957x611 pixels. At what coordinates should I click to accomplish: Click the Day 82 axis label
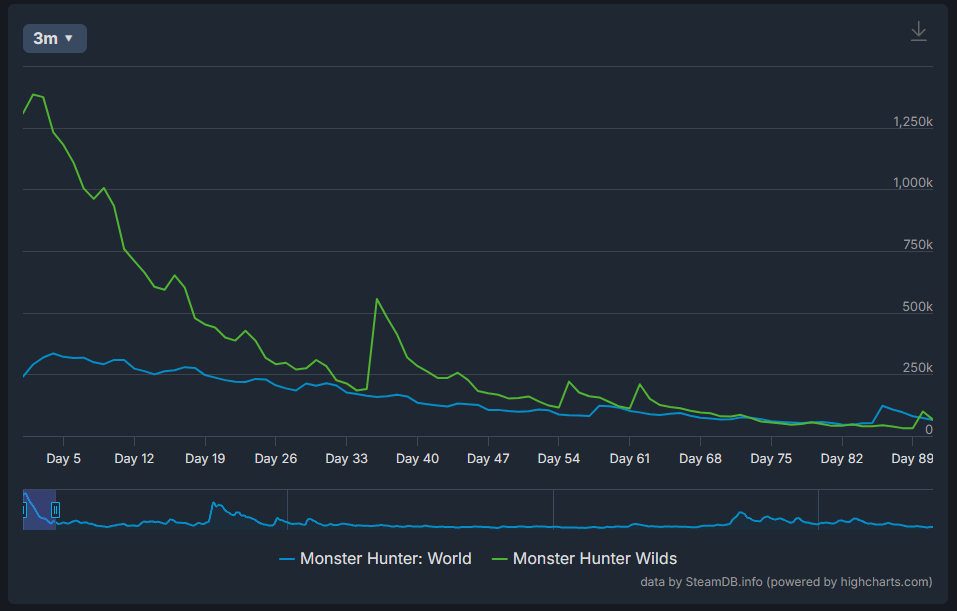click(842, 458)
